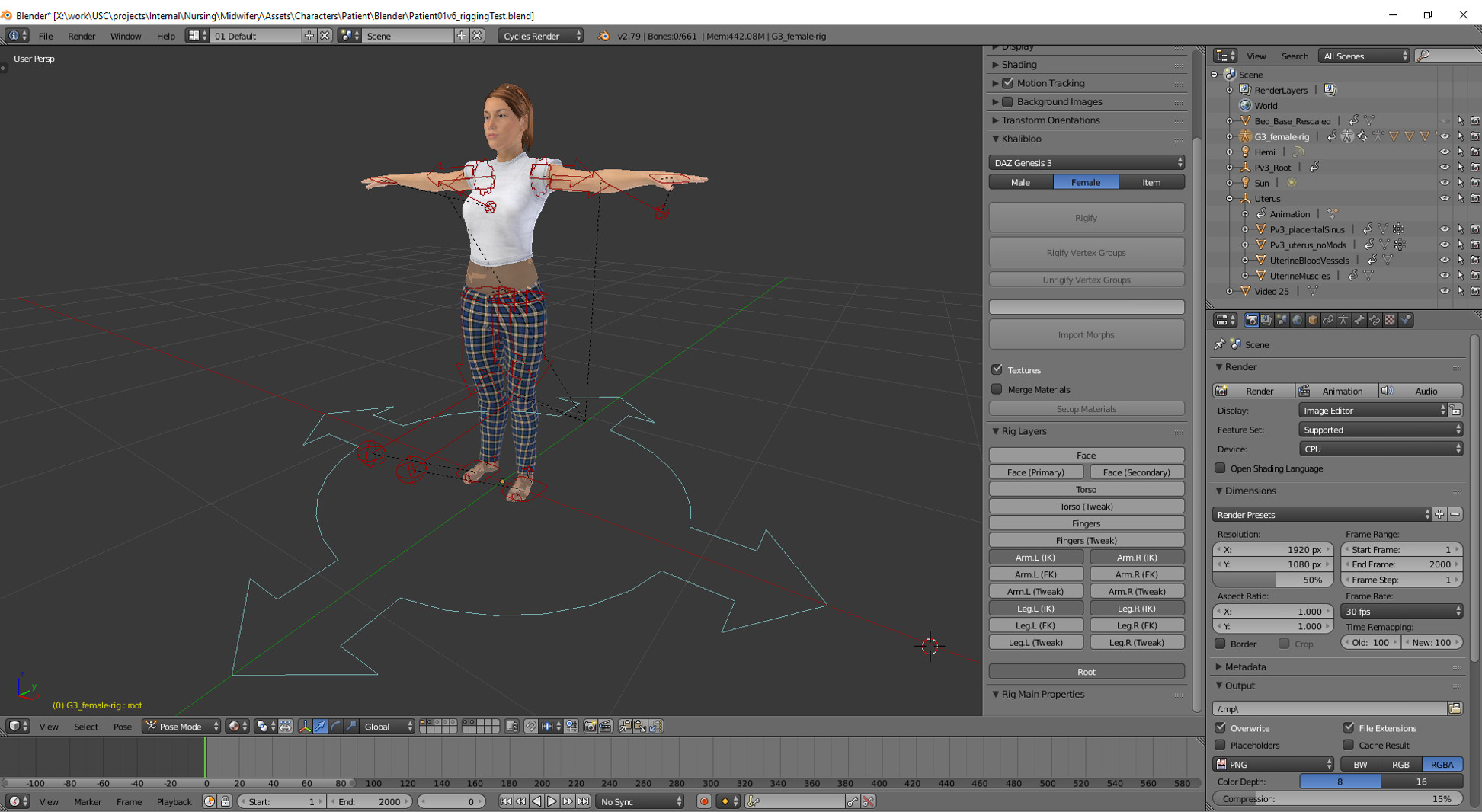This screenshot has width=1482, height=812.
Task: Pin the Scene properties context
Action: [1220, 345]
